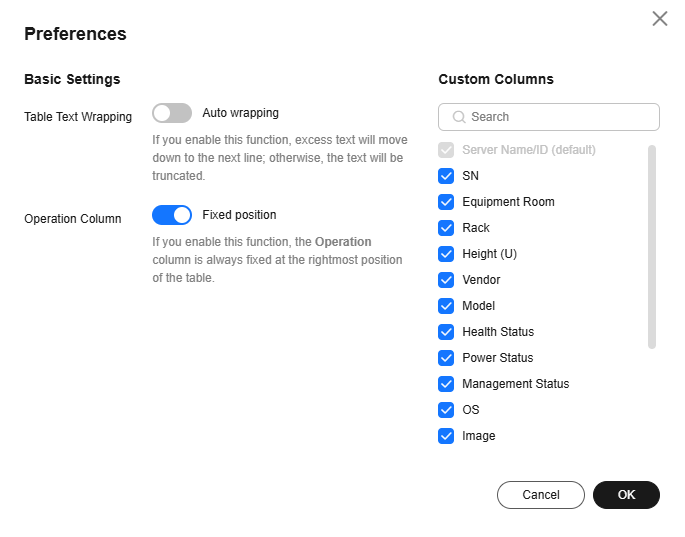Uncheck the Vendor column checkbox
The height and width of the screenshot is (537, 685).
tap(446, 280)
